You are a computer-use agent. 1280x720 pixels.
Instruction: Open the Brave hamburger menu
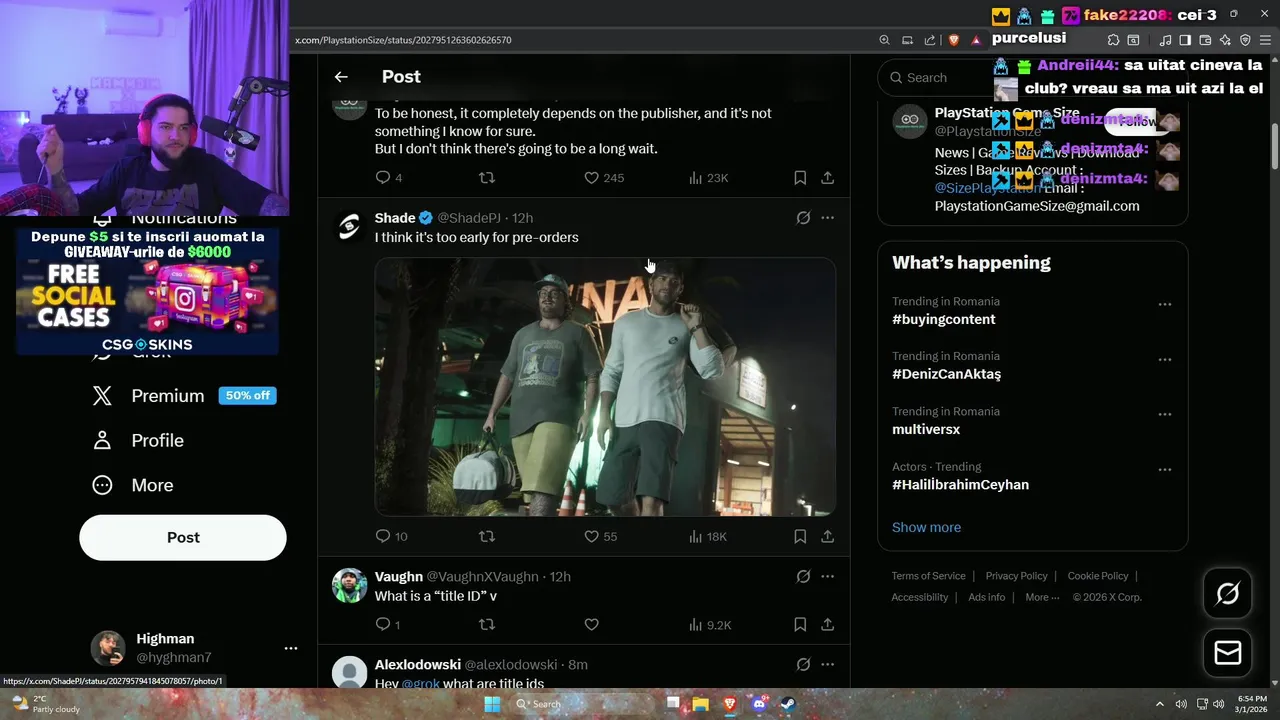point(1265,40)
